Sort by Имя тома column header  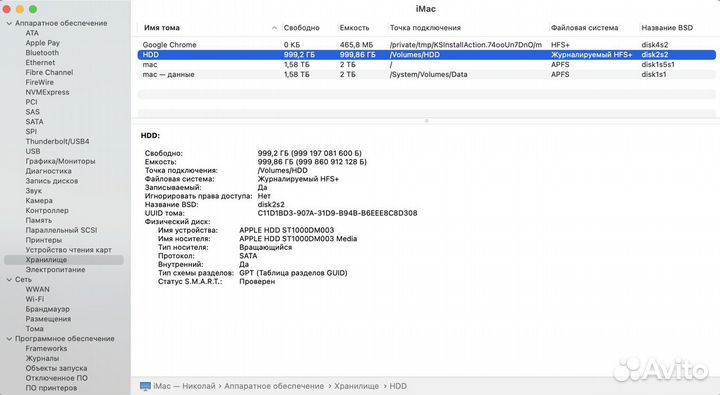pos(162,28)
